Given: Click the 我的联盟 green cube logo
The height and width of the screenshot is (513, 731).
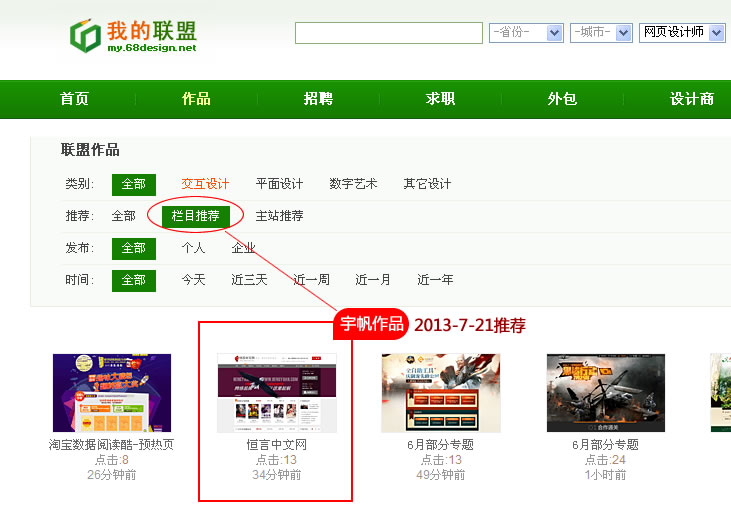Looking at the screenshot, I should tap(86, 35).
